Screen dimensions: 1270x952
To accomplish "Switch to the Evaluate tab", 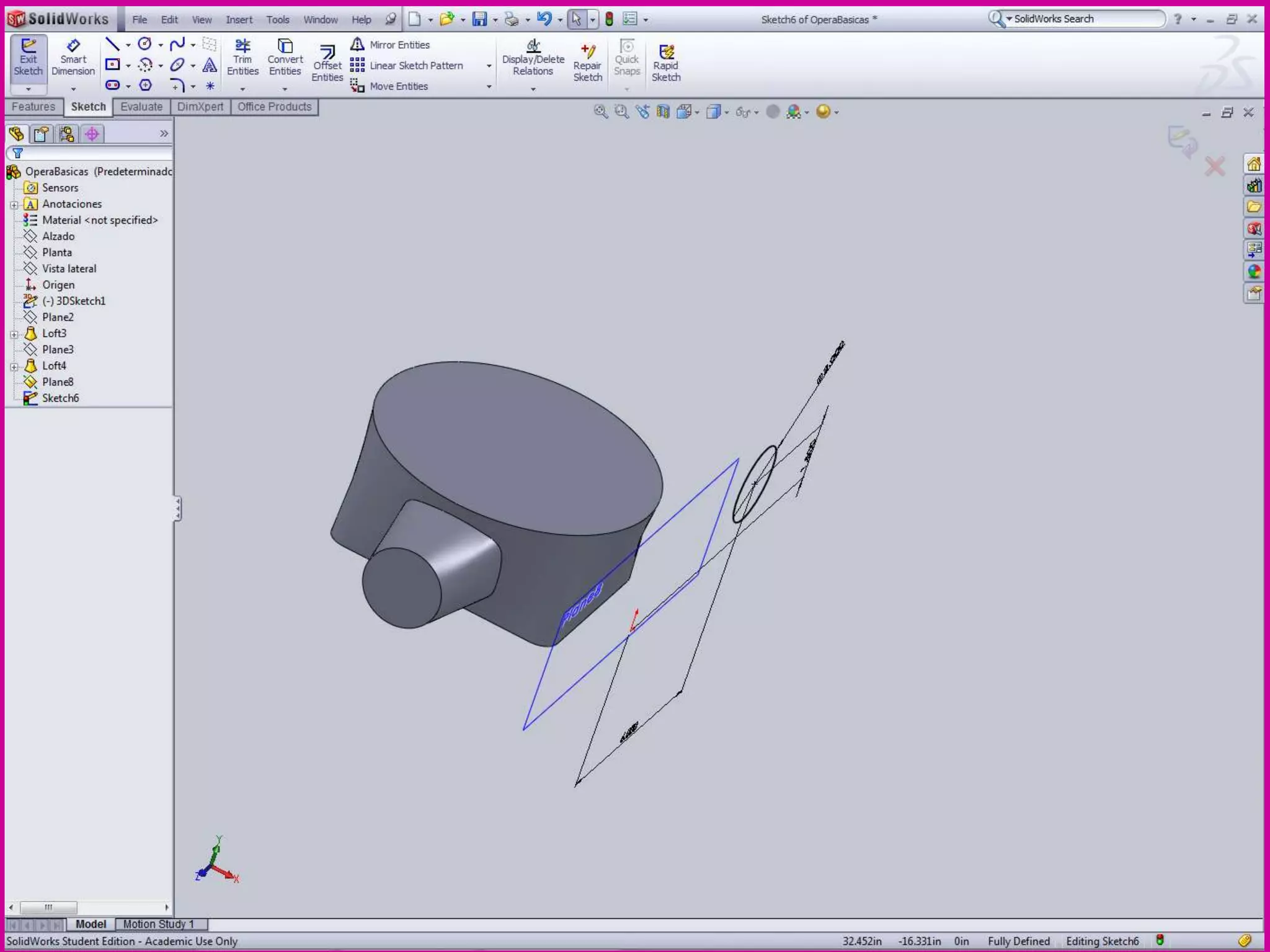I will (141, 107).
